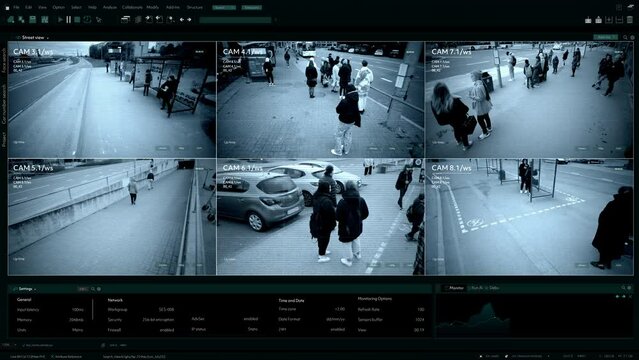This screenshot has height=360, width=639.
Task: Click green button above CAM 7.1 feed
Action: coord(605,37)
